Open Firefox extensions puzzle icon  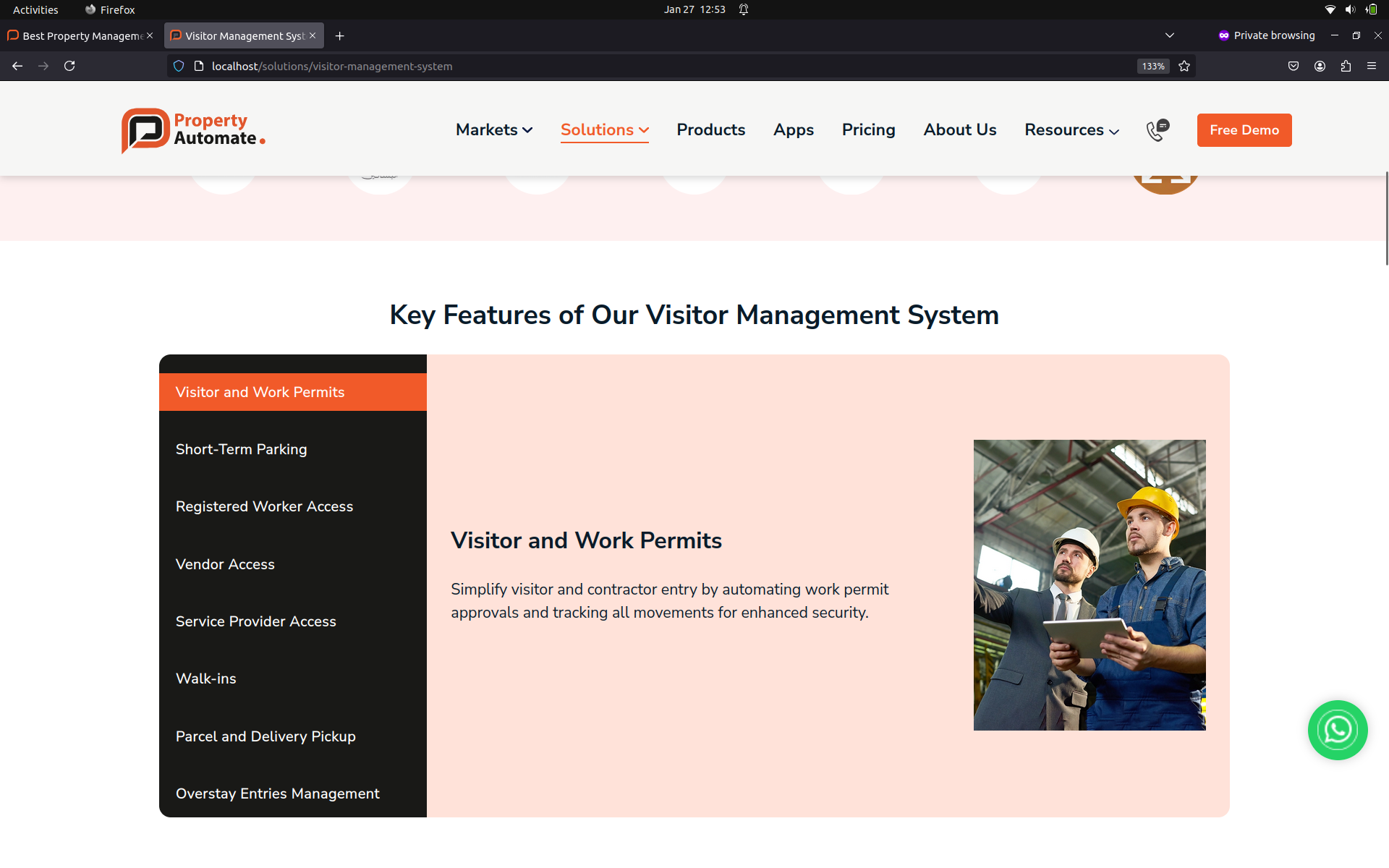[1346, 66]
